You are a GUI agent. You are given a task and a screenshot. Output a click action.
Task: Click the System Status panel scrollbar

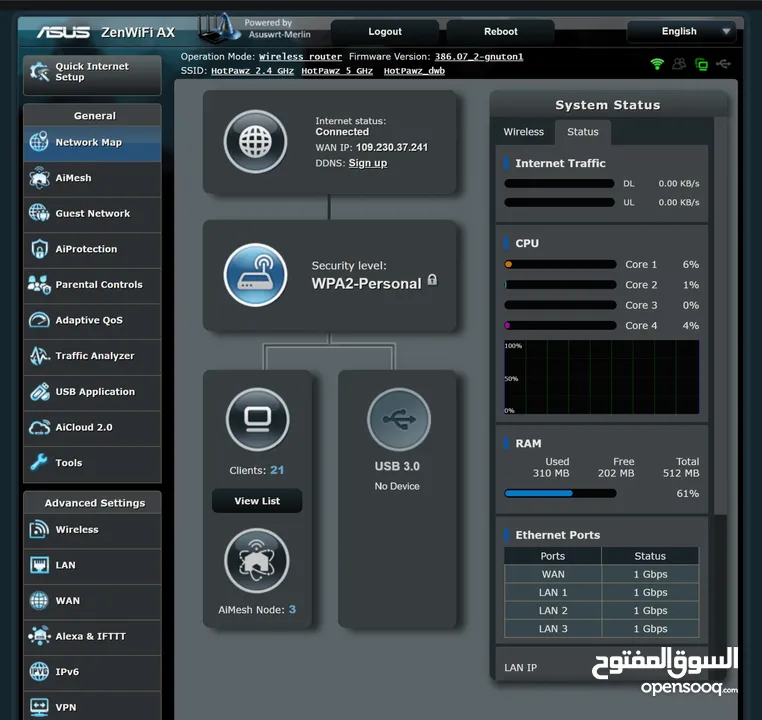click(x=721, y=316)
